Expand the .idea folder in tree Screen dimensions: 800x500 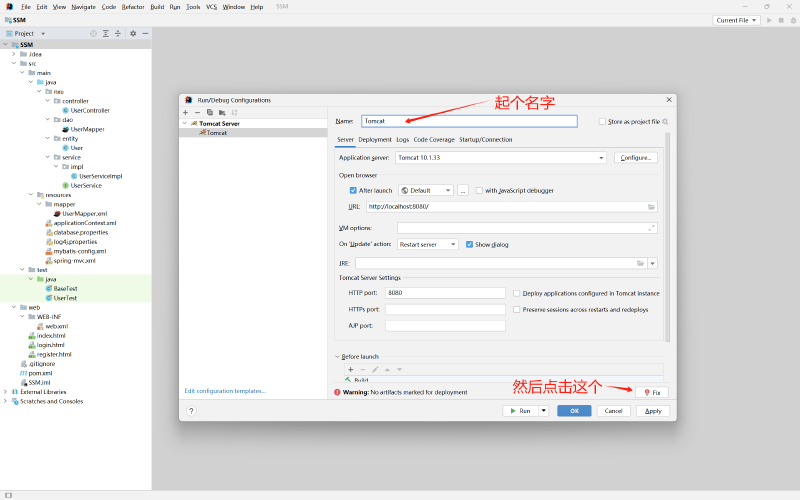click(x=14, y=54)
